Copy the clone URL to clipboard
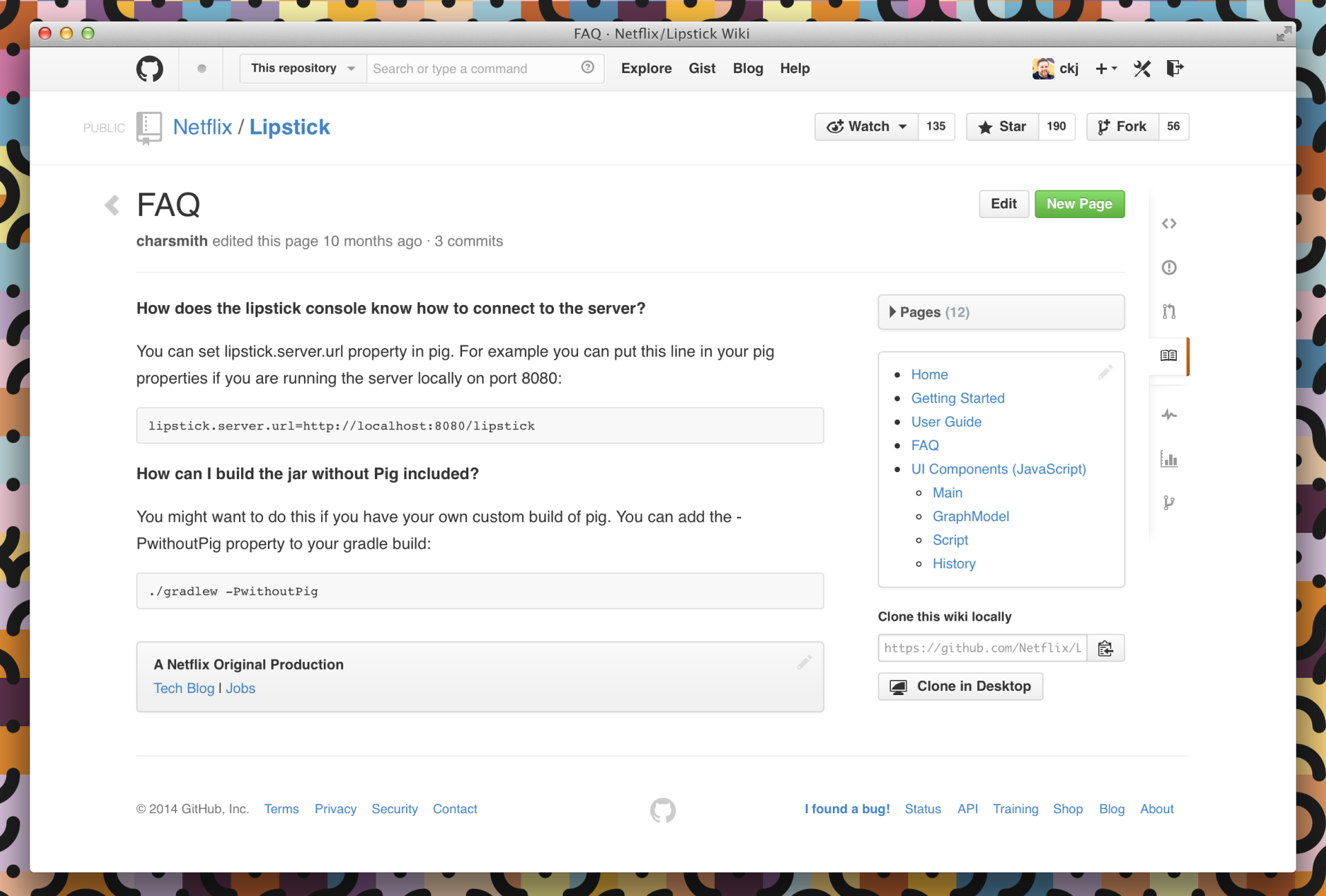Image resolution: width=1326 pixels, height=896 pixels. click(1106, 648)
